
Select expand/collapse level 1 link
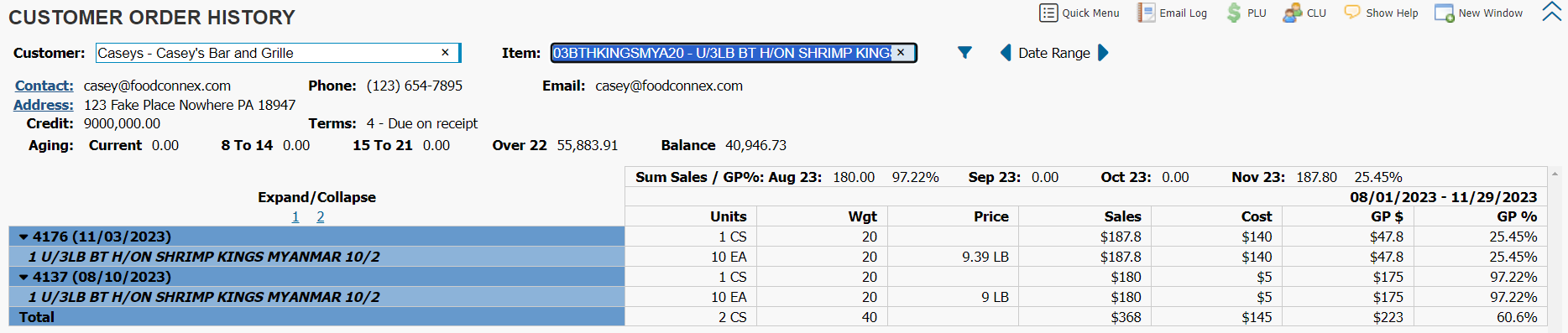pos(295,216)
